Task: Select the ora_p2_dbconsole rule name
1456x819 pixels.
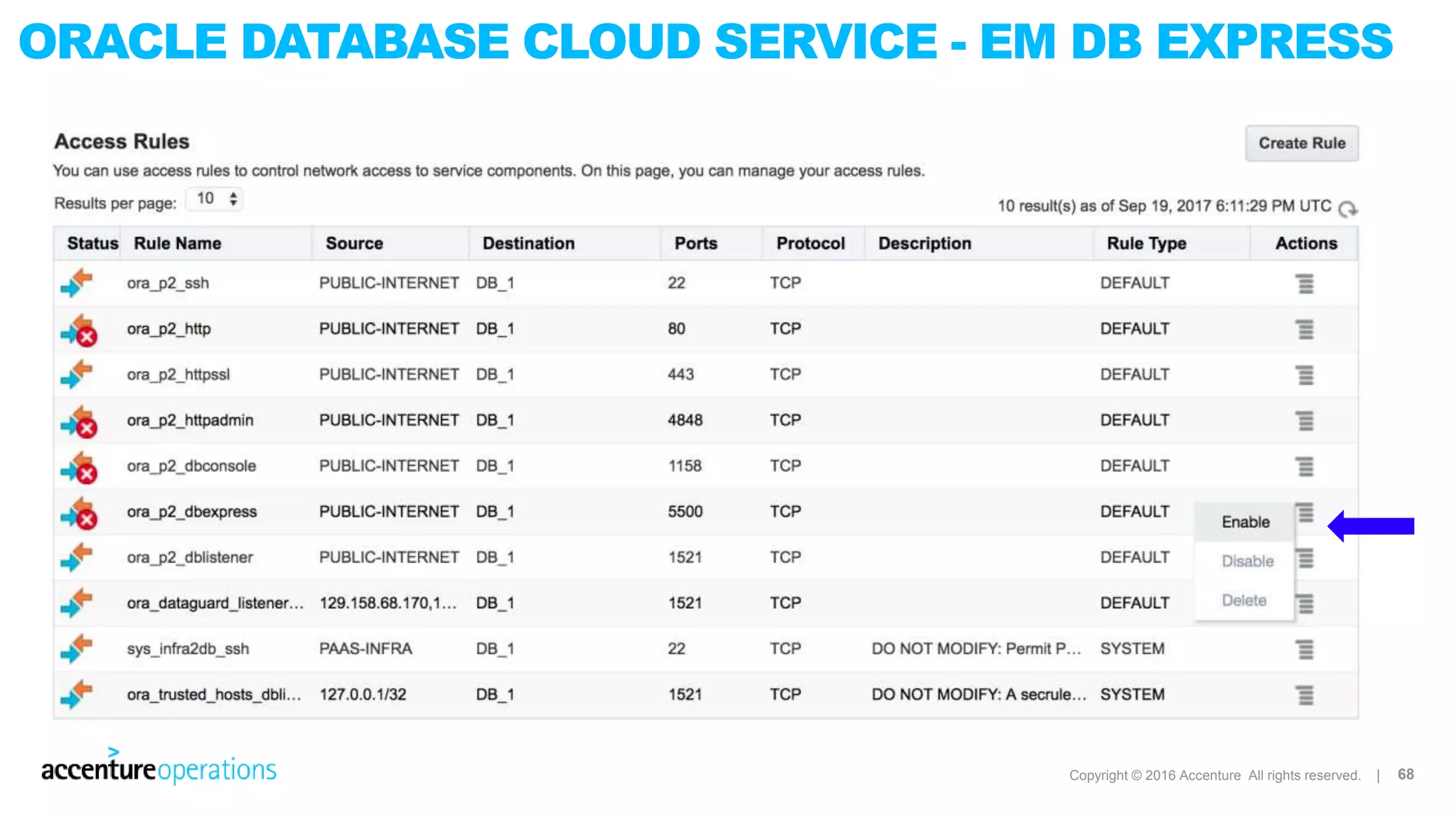Action: 192,466
